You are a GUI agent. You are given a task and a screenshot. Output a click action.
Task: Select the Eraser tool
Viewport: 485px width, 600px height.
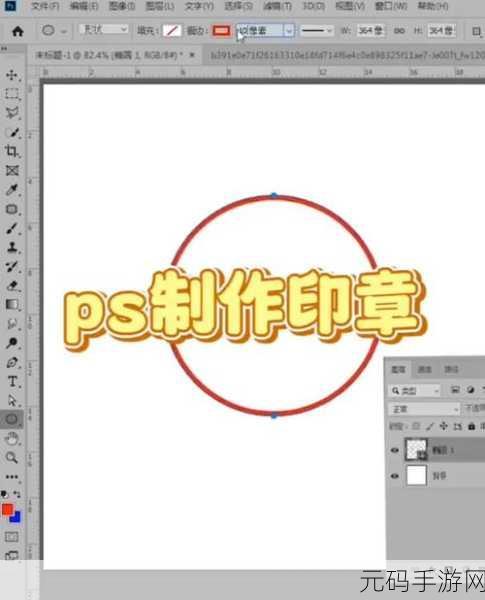(x=11, y=285)
